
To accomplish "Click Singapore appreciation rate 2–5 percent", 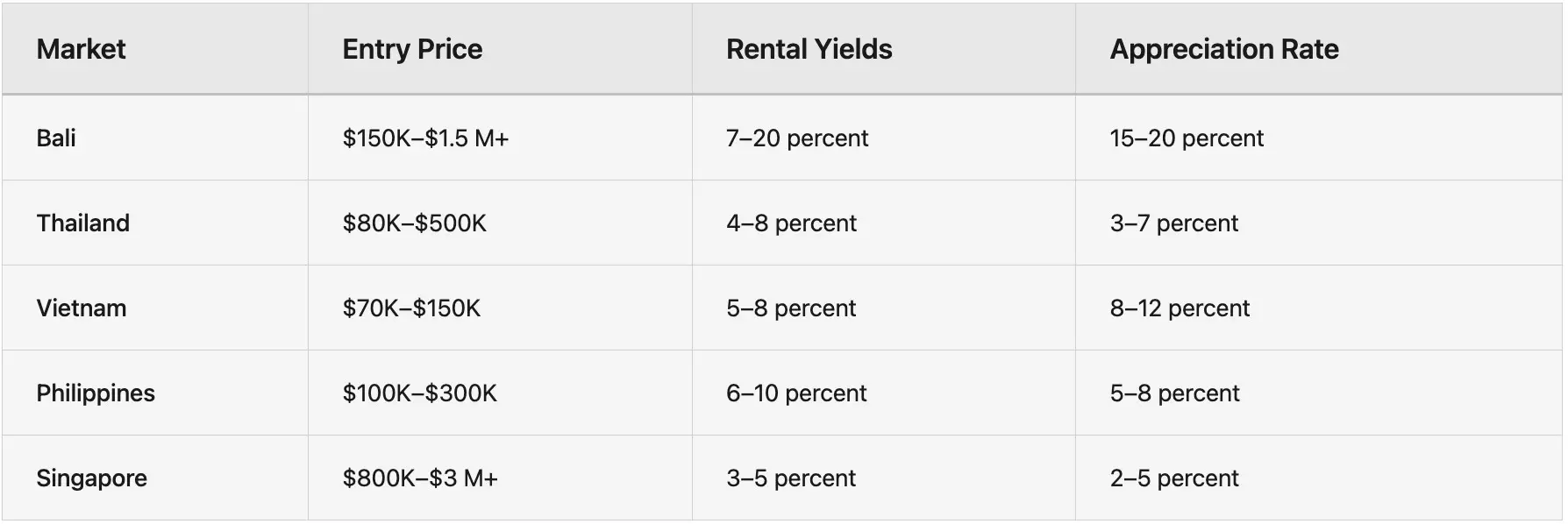I will [1173, 478].
